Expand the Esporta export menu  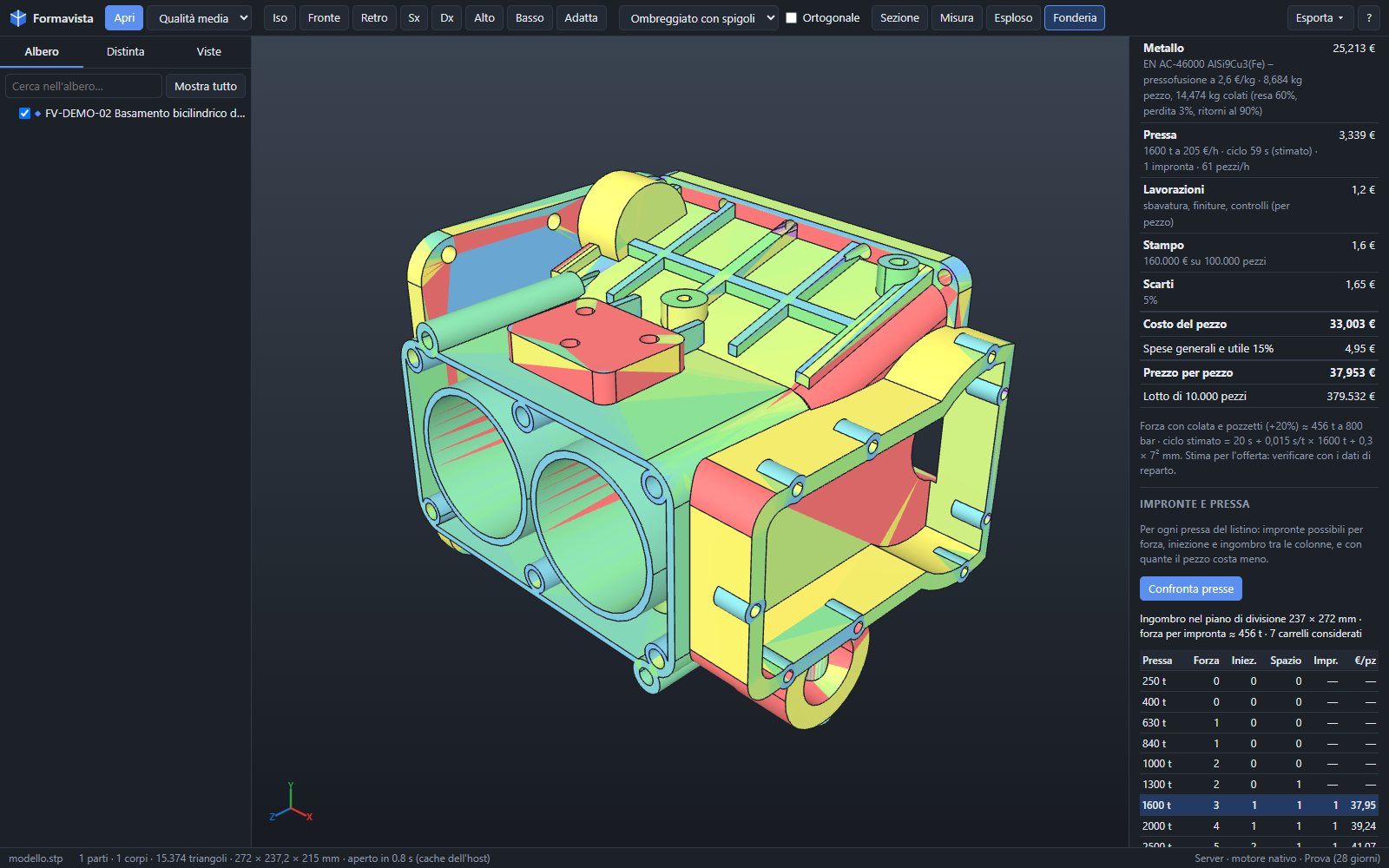pos(1319,18)
